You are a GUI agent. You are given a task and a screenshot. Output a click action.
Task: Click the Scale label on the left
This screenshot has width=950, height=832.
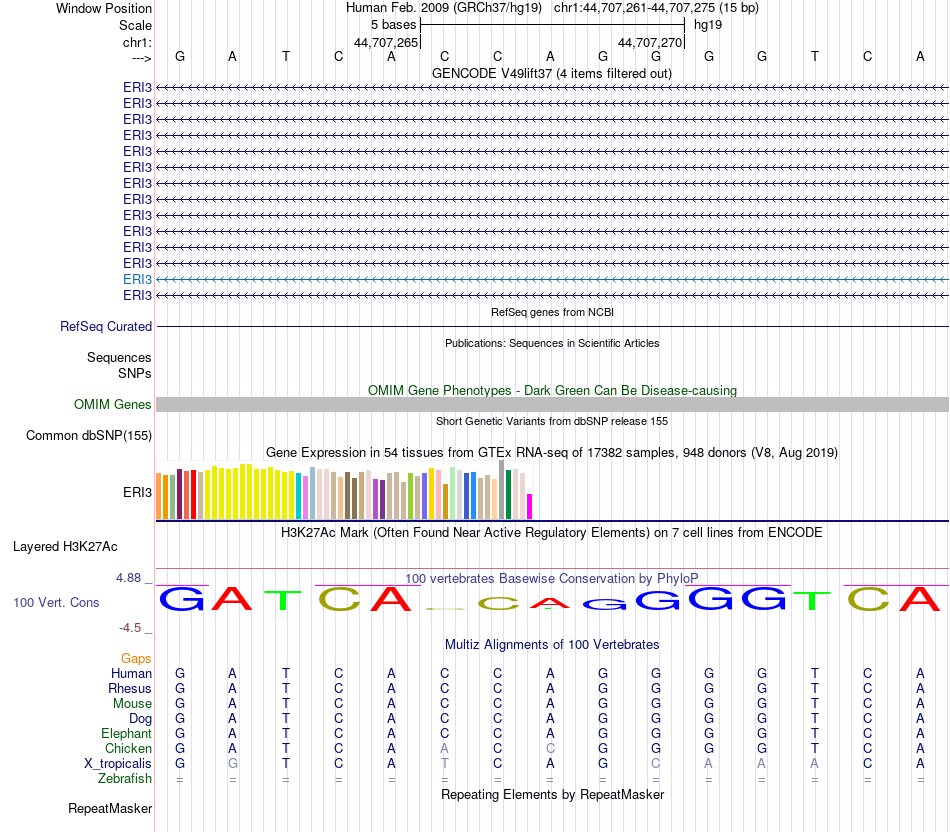tap(135, 25)
